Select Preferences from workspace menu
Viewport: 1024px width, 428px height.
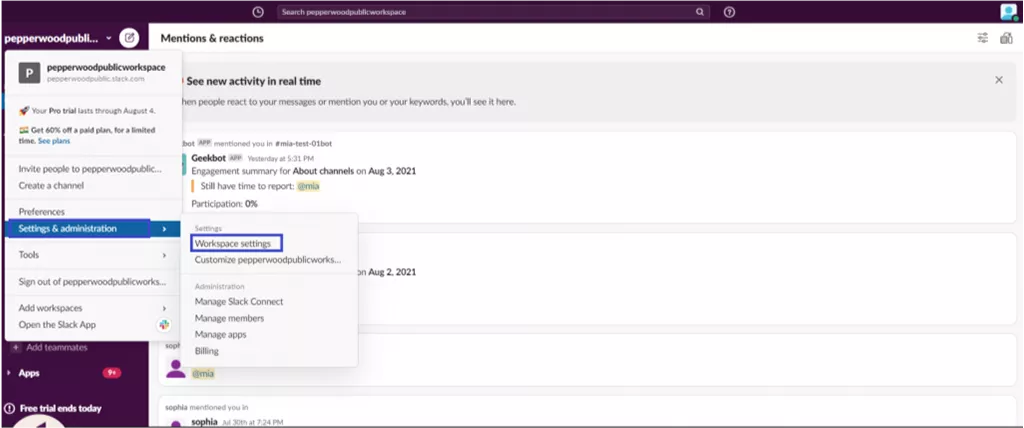pyautogui.click(x=42, y=212)
